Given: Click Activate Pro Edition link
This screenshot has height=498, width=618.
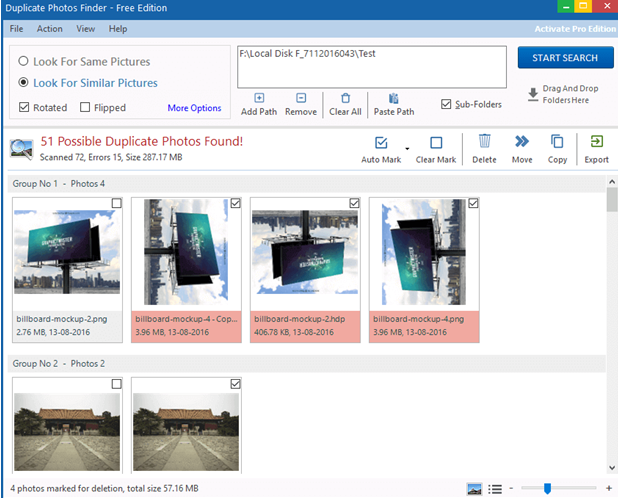Looking at the screenshot, I should (575, 29).
